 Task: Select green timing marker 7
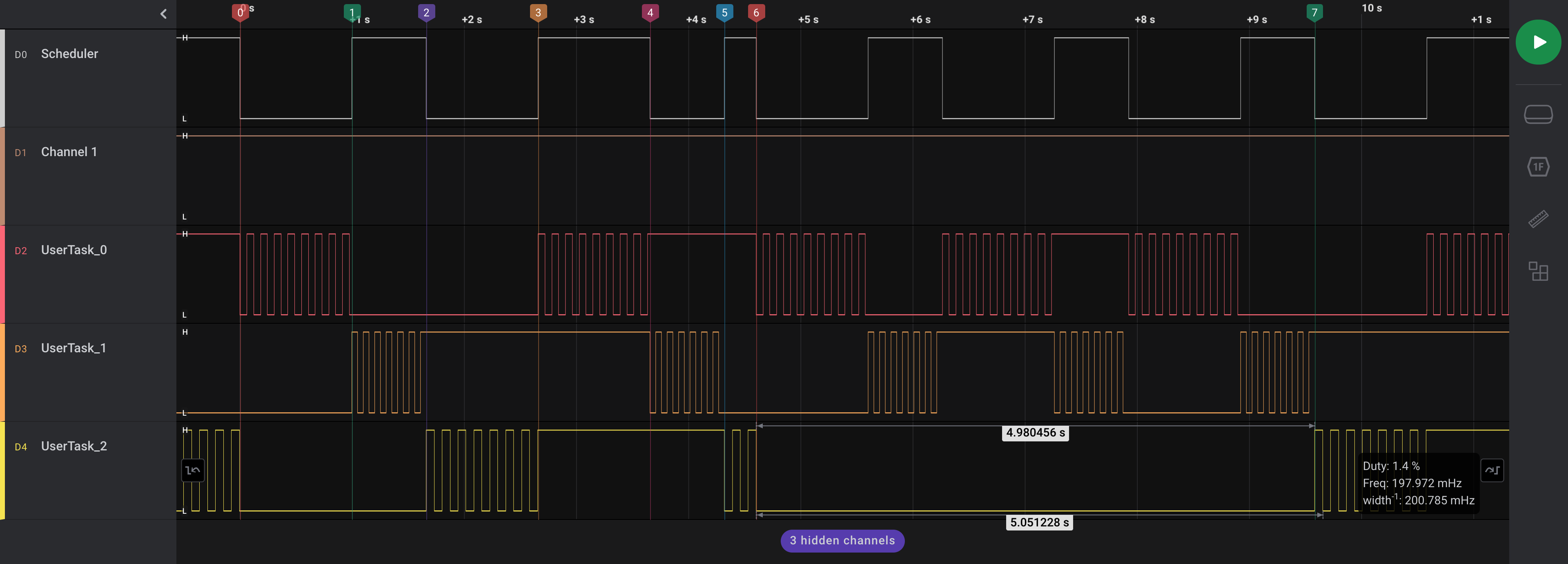(1314, 12)
